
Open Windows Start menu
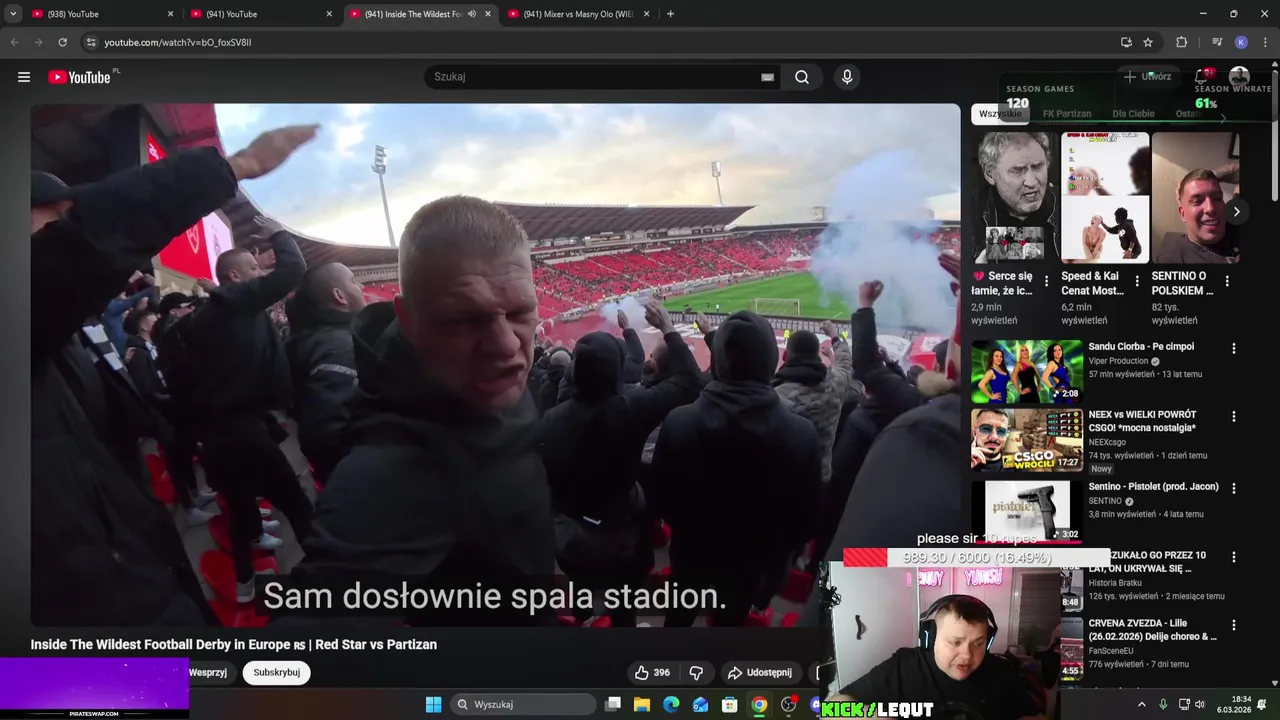pos(433,704)
